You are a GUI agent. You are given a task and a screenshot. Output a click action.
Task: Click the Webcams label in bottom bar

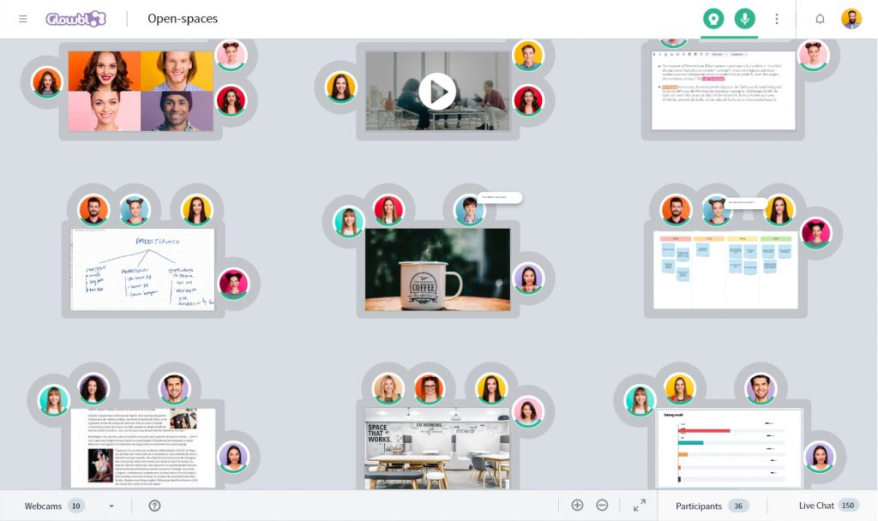pos(43,506)
